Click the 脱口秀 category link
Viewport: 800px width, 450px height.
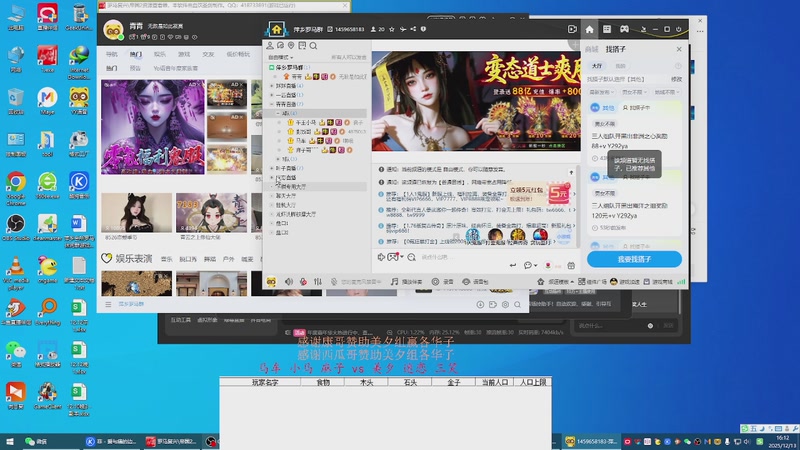[188, 259]
